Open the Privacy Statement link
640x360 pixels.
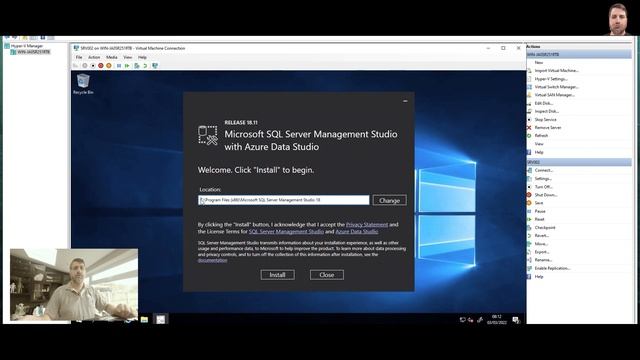pos(367,224)
